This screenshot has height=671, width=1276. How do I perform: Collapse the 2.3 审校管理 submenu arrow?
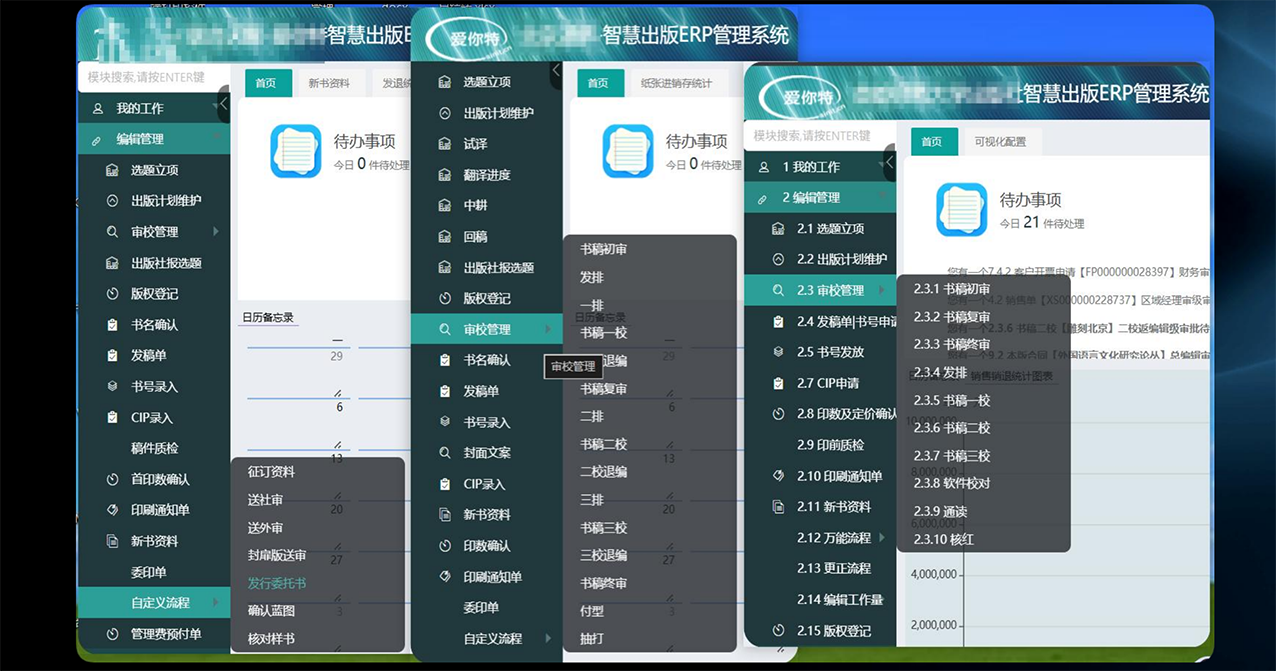(881, 291)
